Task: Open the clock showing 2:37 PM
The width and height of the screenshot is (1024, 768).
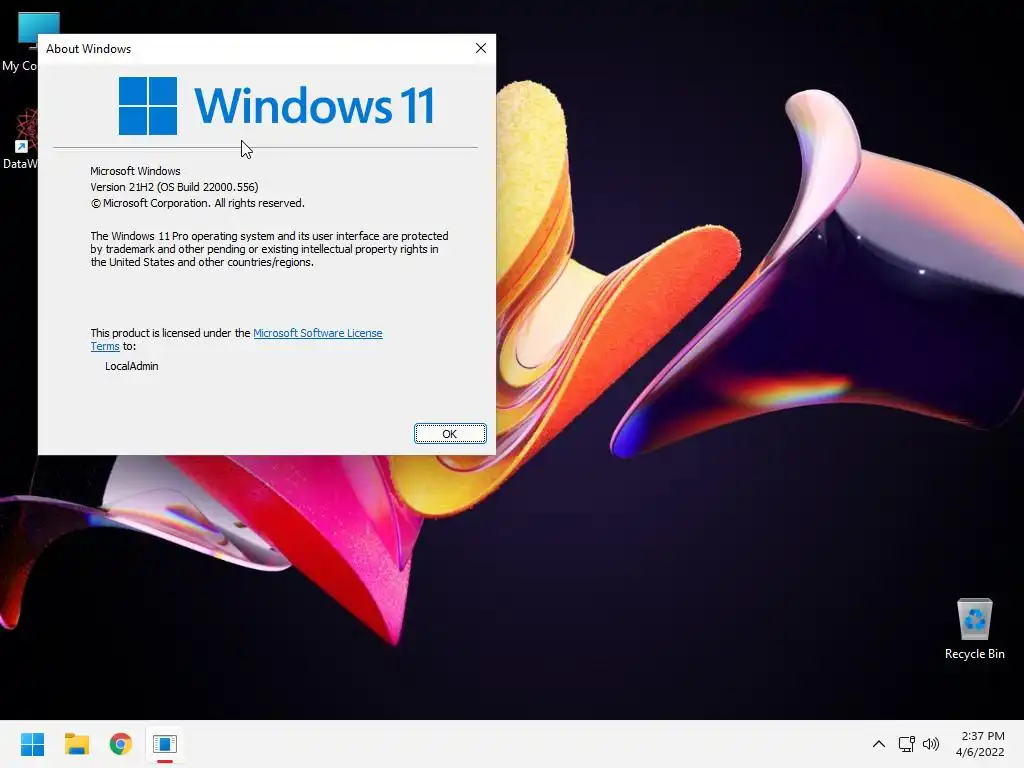Action: 982,736
